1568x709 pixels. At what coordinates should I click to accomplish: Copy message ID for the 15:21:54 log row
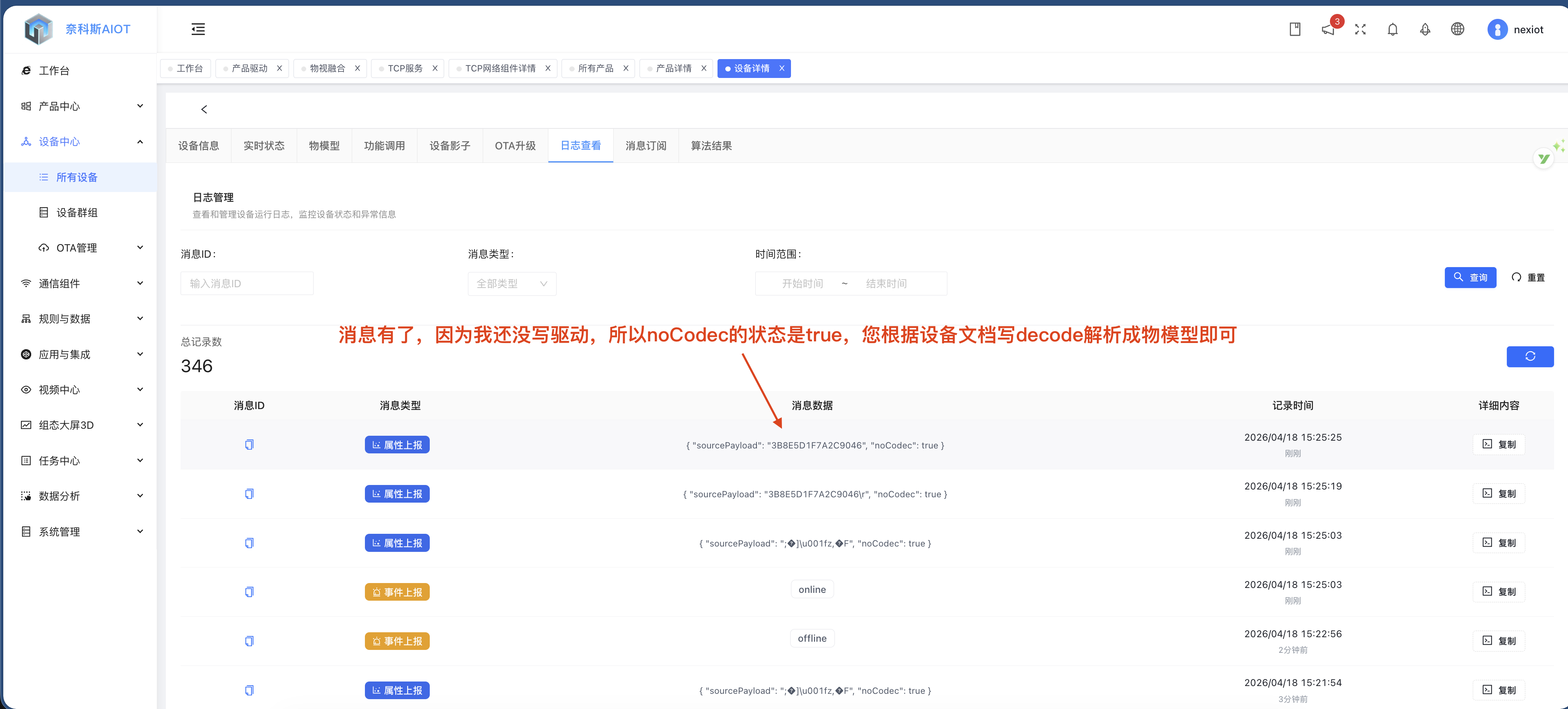[249, 691]
